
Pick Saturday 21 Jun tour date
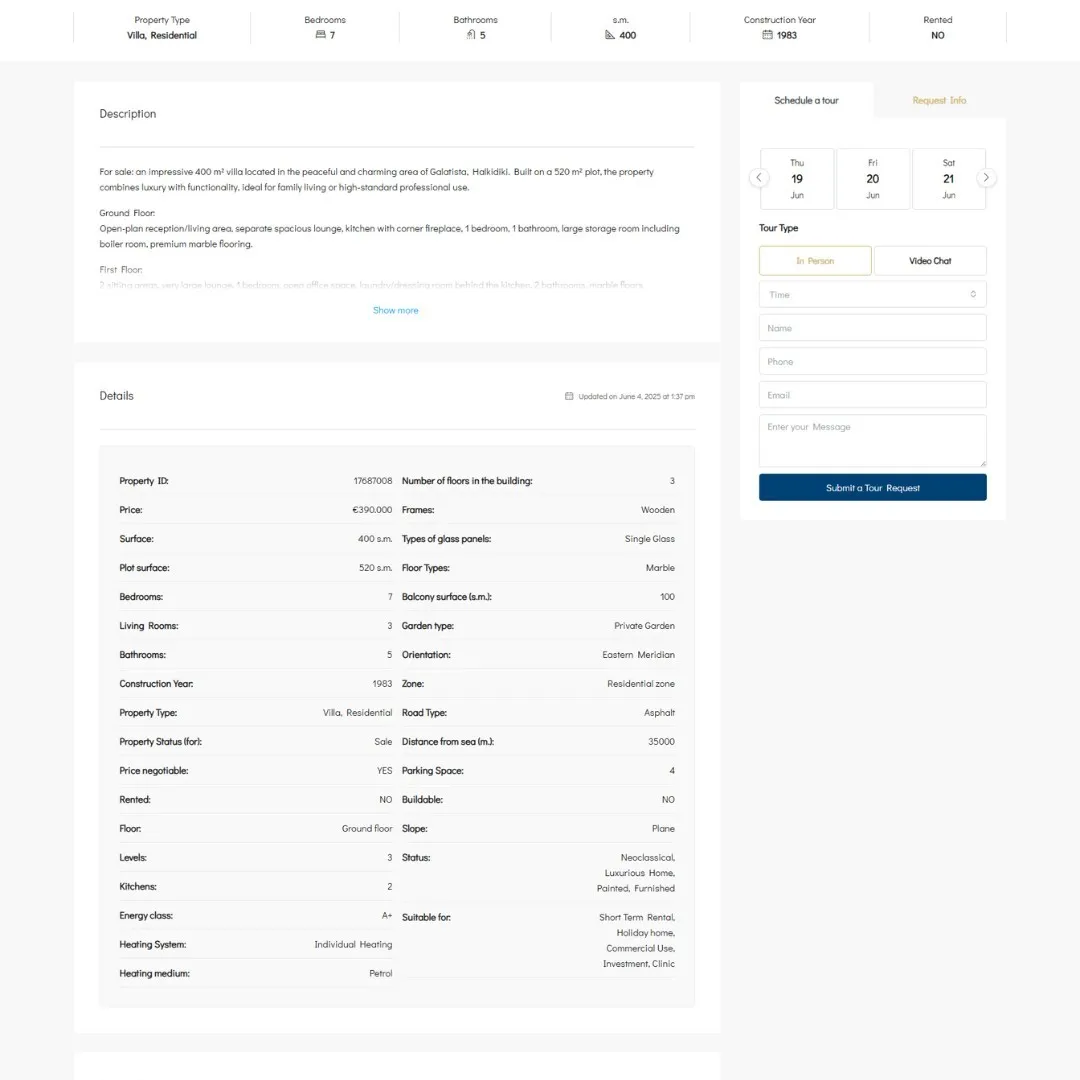point(948,179)
